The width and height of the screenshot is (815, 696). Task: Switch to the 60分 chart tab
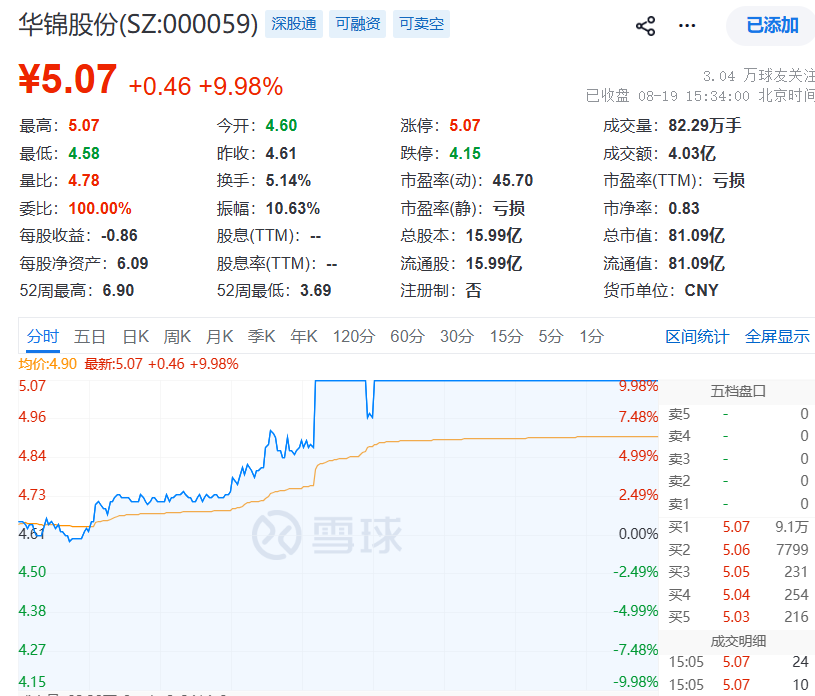click(407, 336)
